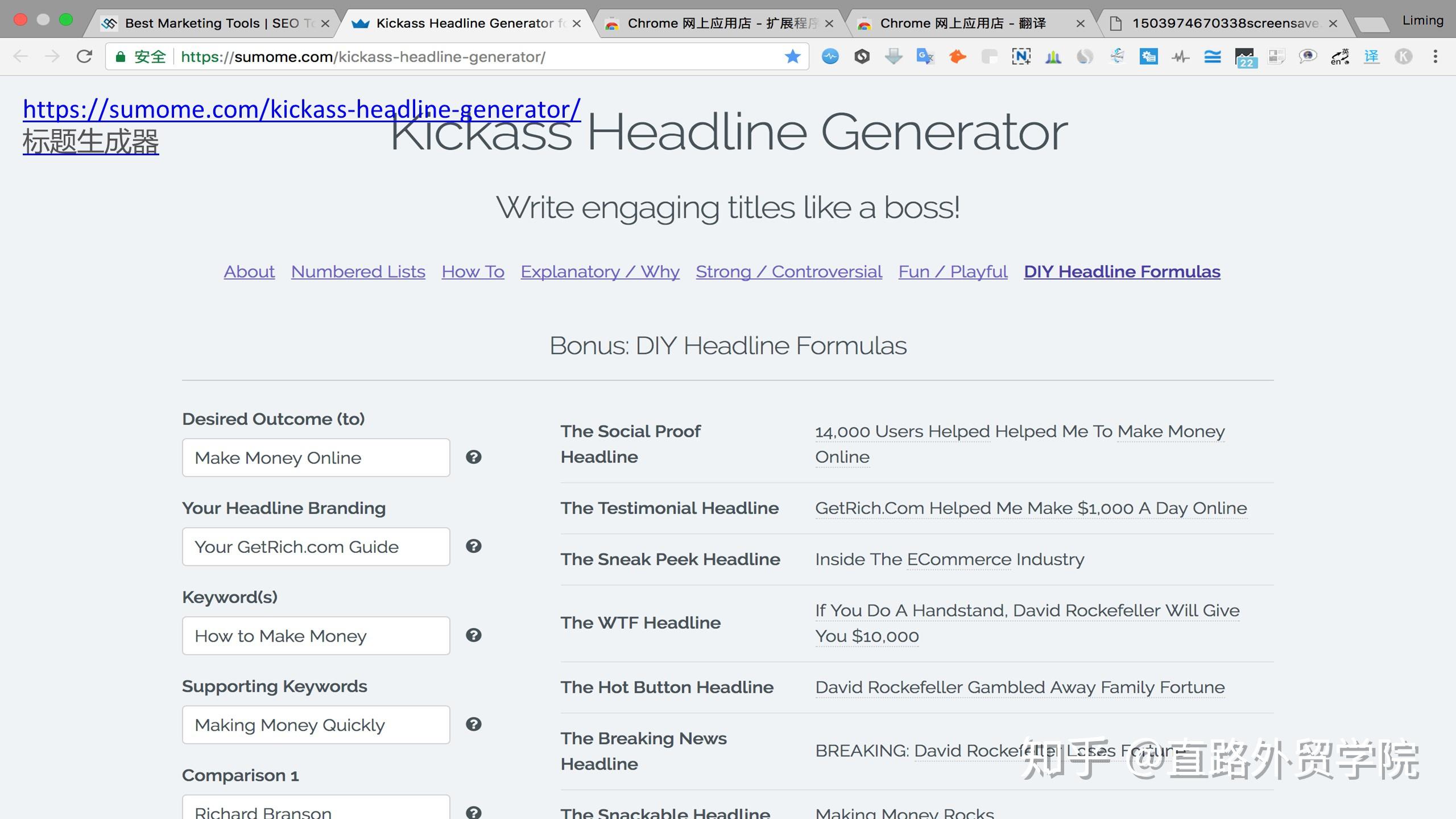The height and width of the screenshot is (819, 1456).
Task: Open Strong / Controversial headlines
Action: pos(789,272)
